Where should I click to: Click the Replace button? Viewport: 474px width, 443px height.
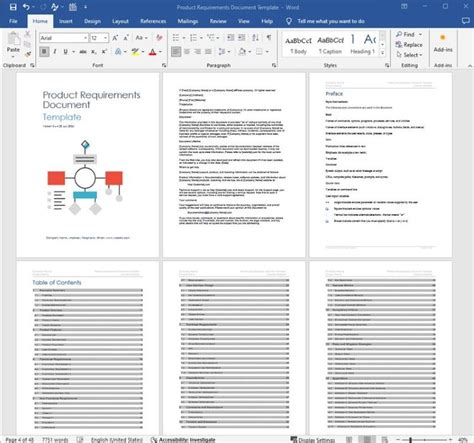tap(409, 45)
